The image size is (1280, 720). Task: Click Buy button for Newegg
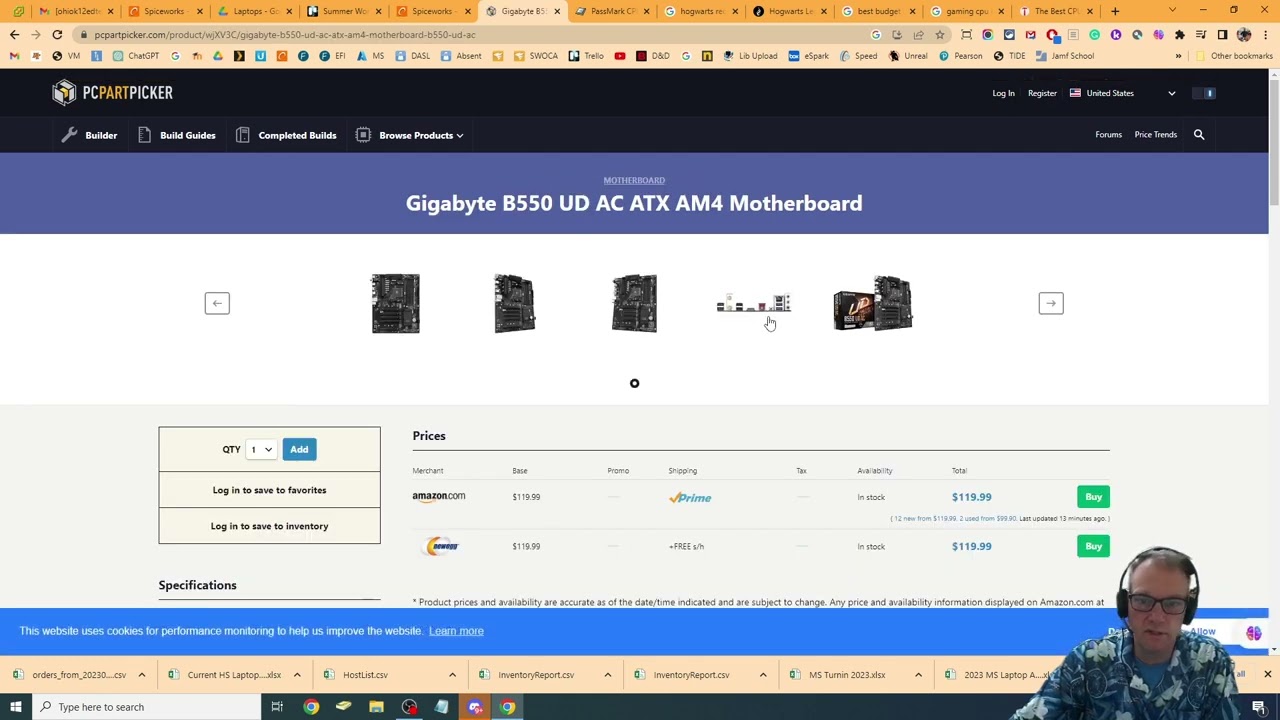pyautogui.click(x=1093, y=546)
